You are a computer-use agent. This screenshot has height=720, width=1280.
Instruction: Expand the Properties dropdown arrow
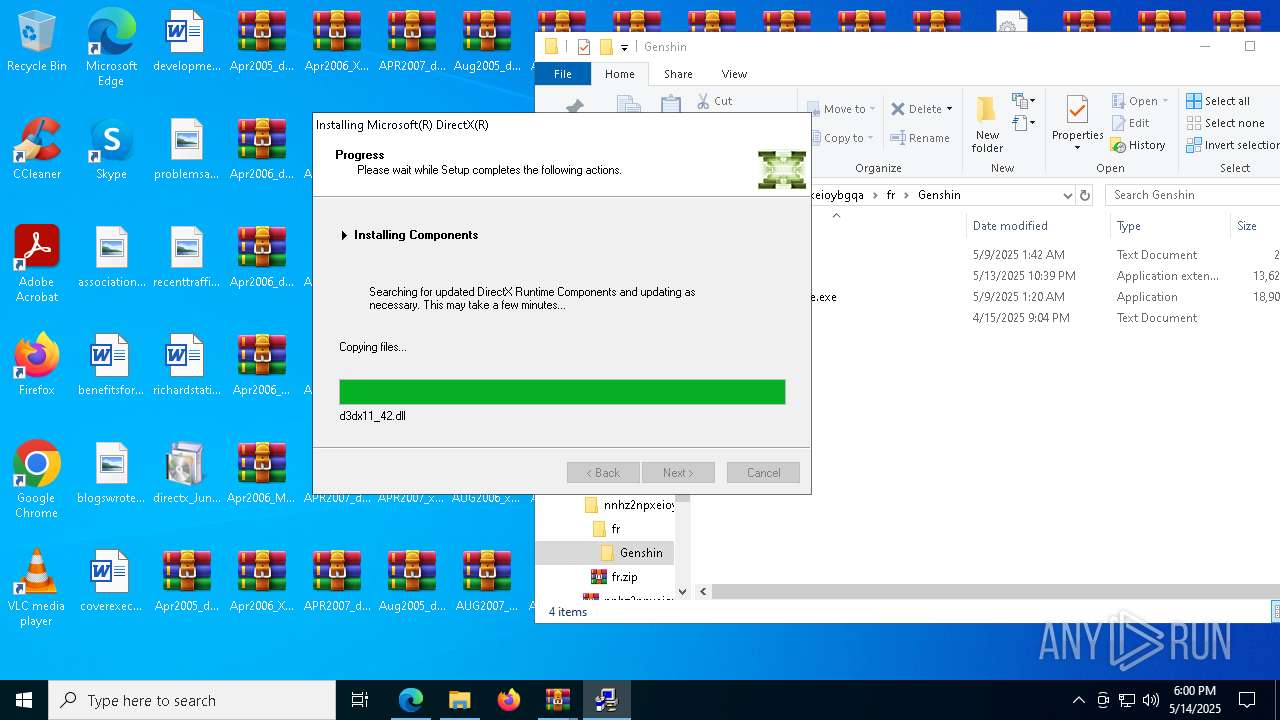coord(1077,148)
